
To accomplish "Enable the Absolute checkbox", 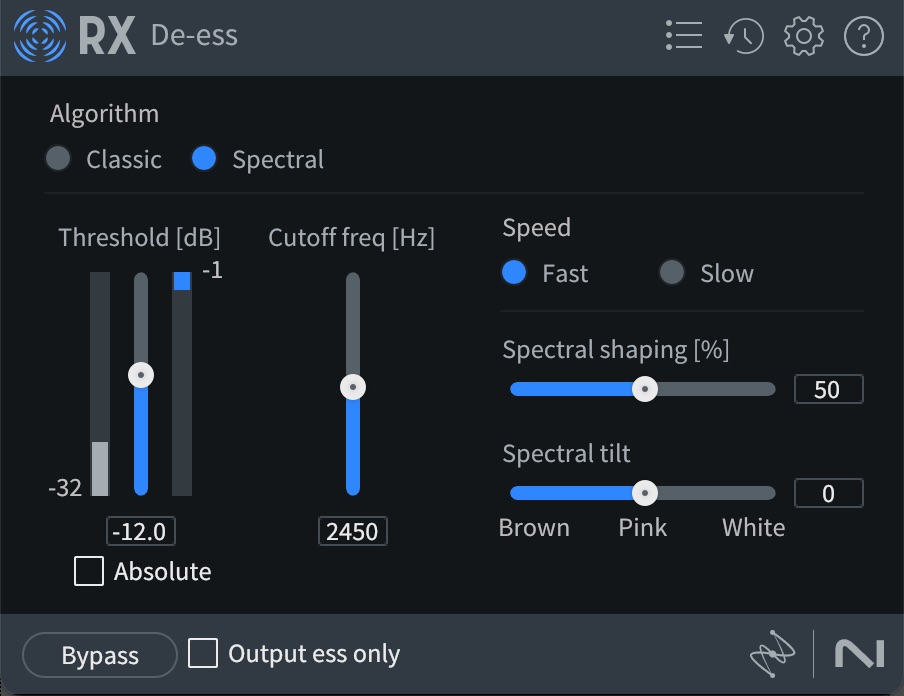I will [x=89, y=571].
